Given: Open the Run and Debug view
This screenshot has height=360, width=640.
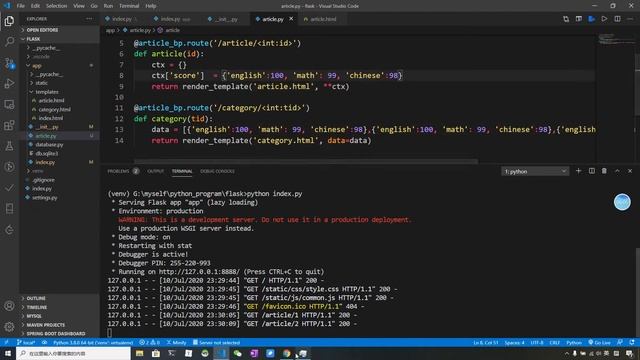Looking at the screenshot, I should tap(9, 84).
